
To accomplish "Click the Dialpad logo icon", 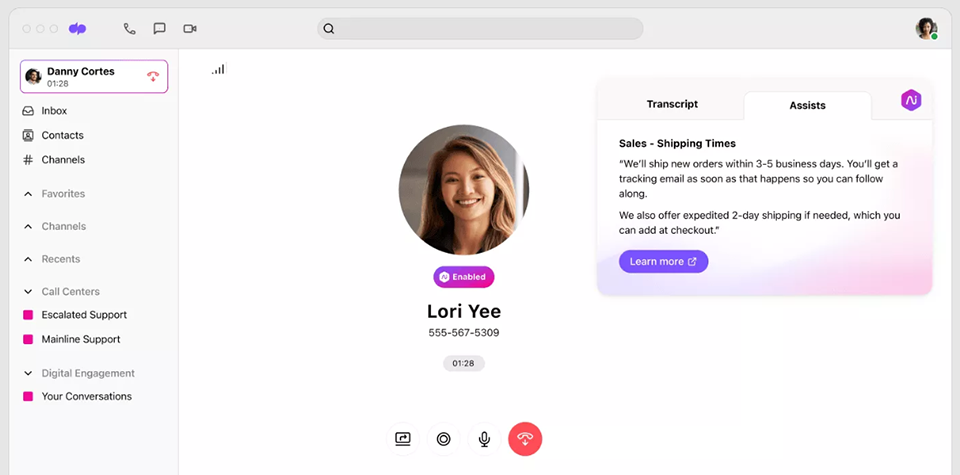I will (78, 29).
